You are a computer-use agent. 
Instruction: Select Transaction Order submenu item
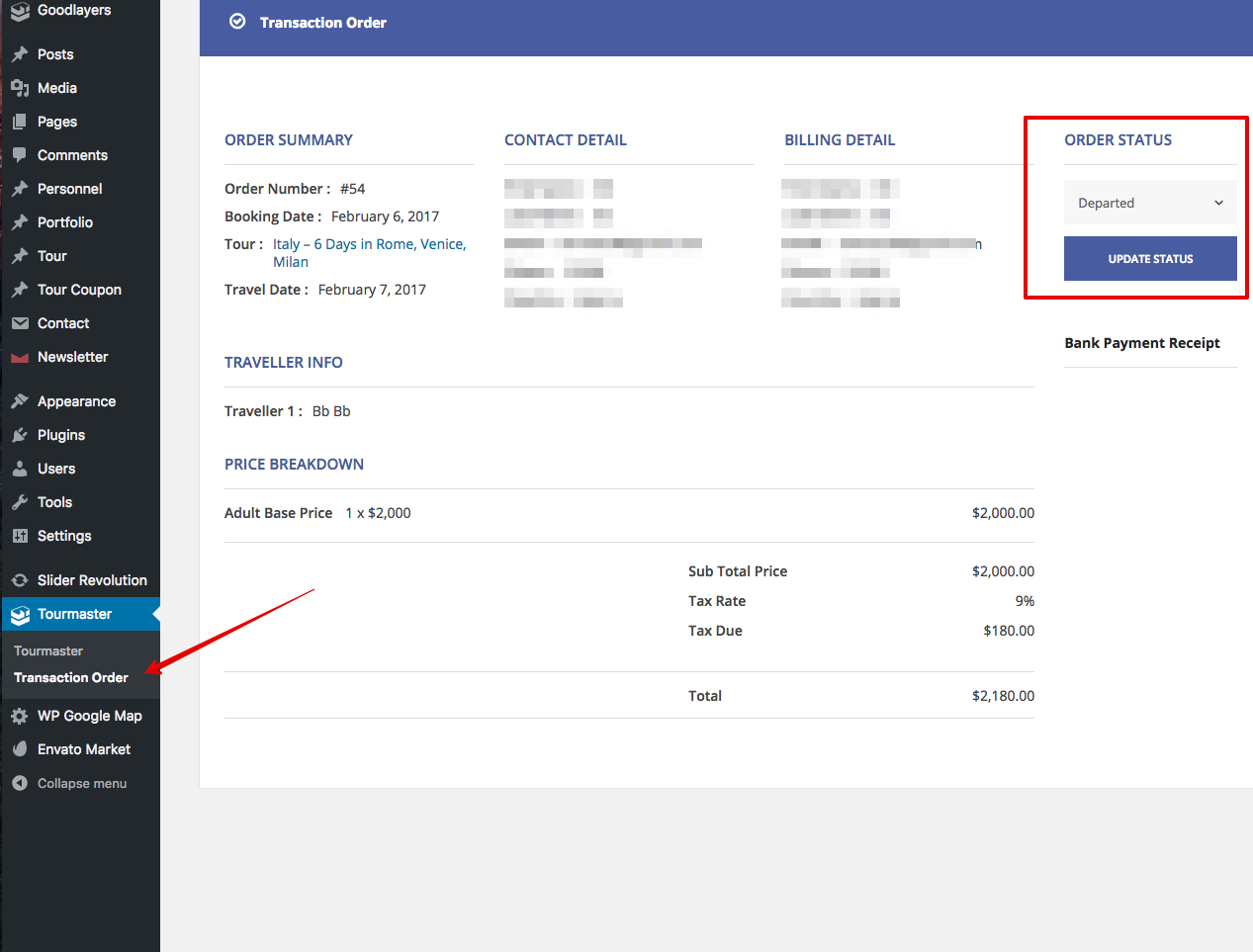click(71, 677)
